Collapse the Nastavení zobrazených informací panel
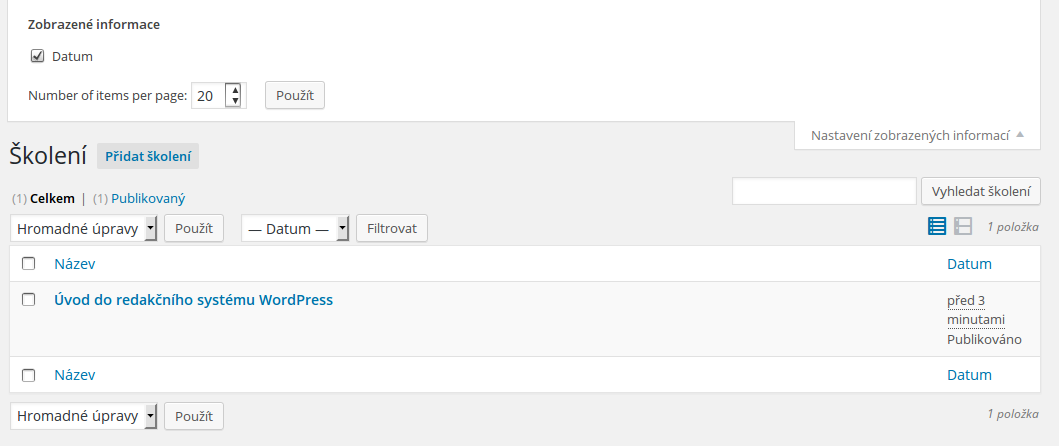The height and width of the screenshot is (446, 1059). pos(917,135)
